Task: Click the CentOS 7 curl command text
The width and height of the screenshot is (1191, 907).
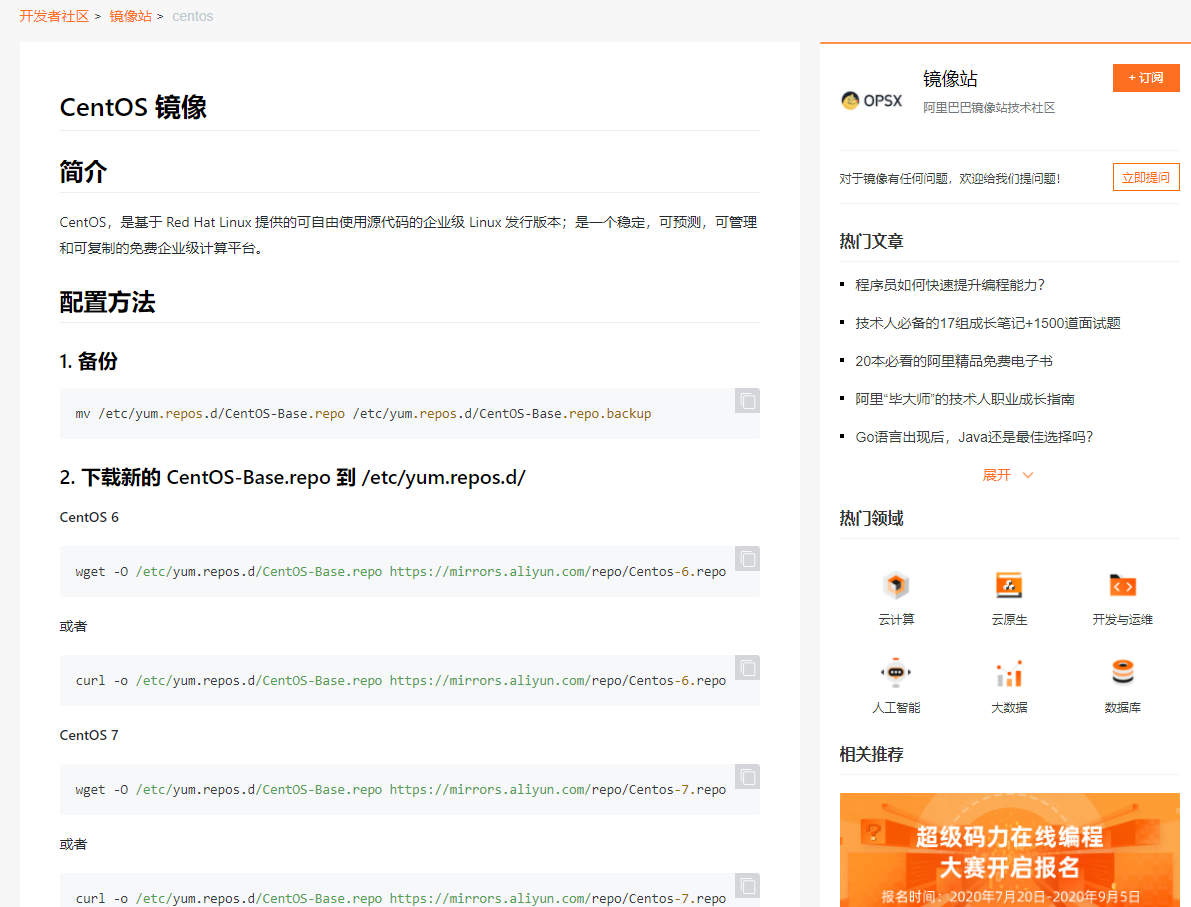Action: point(400,899)
